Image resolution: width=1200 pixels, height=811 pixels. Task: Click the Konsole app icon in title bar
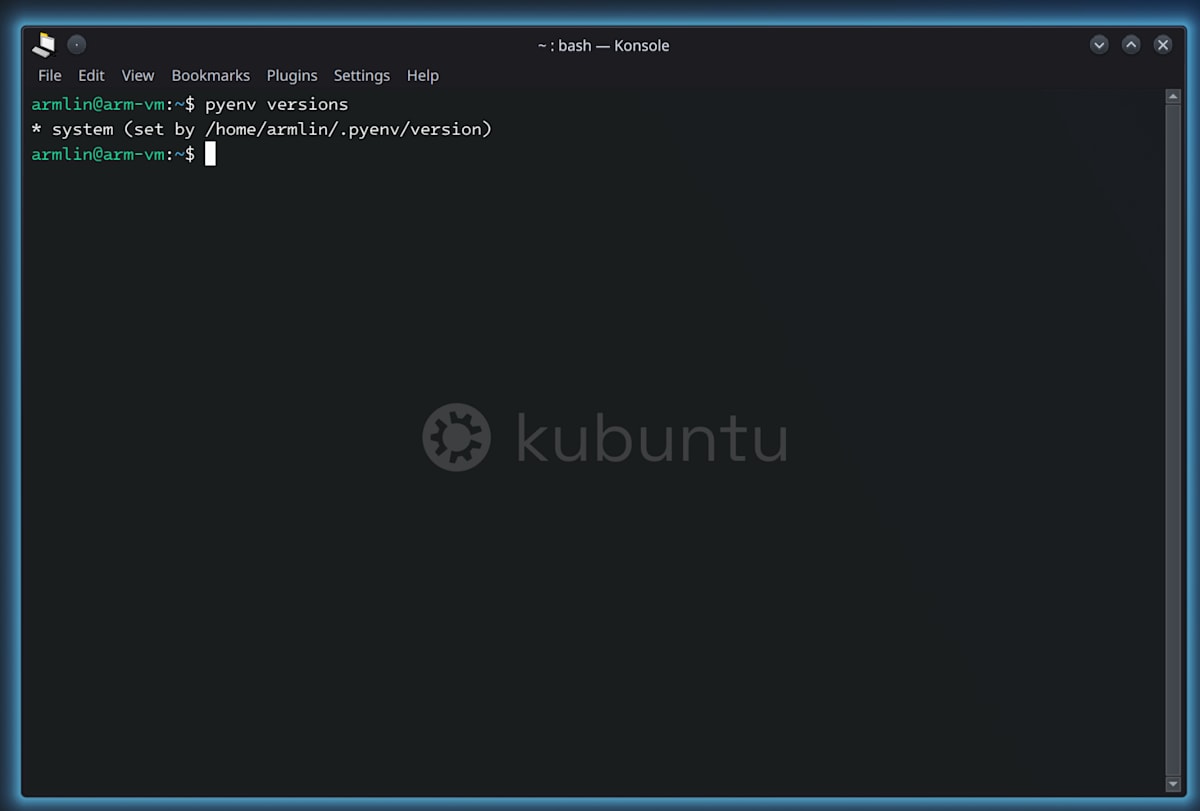tap(44, 45)
